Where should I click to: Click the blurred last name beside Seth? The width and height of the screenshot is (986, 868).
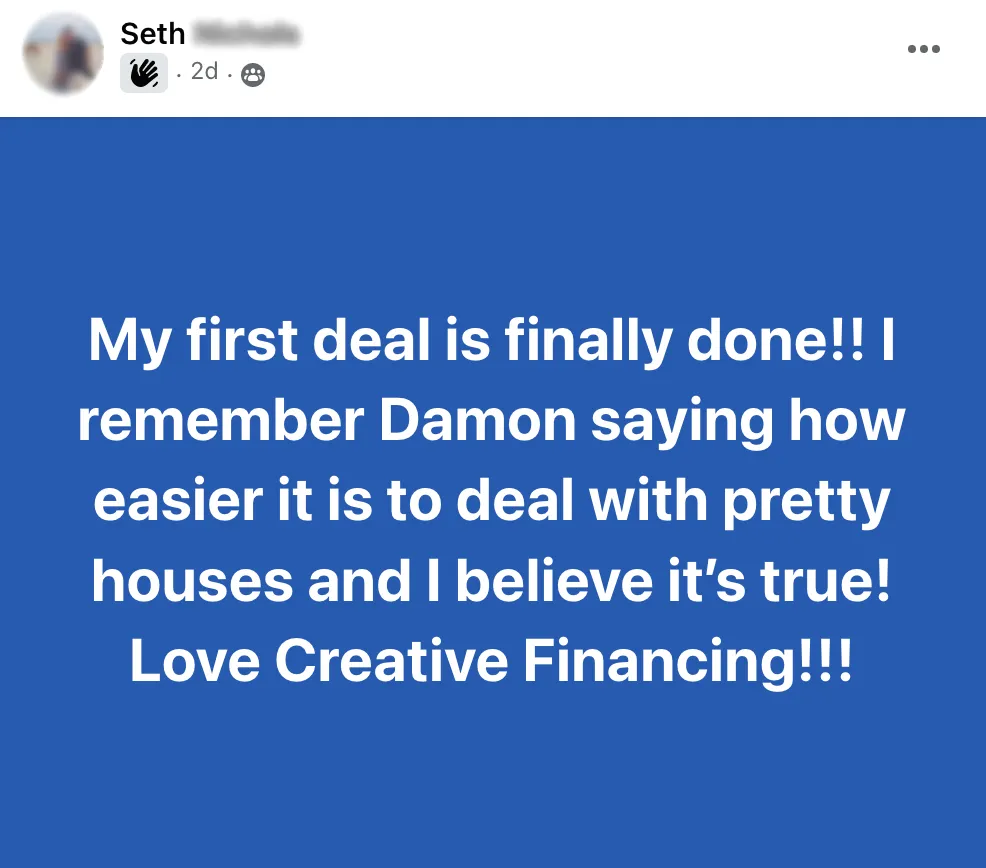pos(245,34)
